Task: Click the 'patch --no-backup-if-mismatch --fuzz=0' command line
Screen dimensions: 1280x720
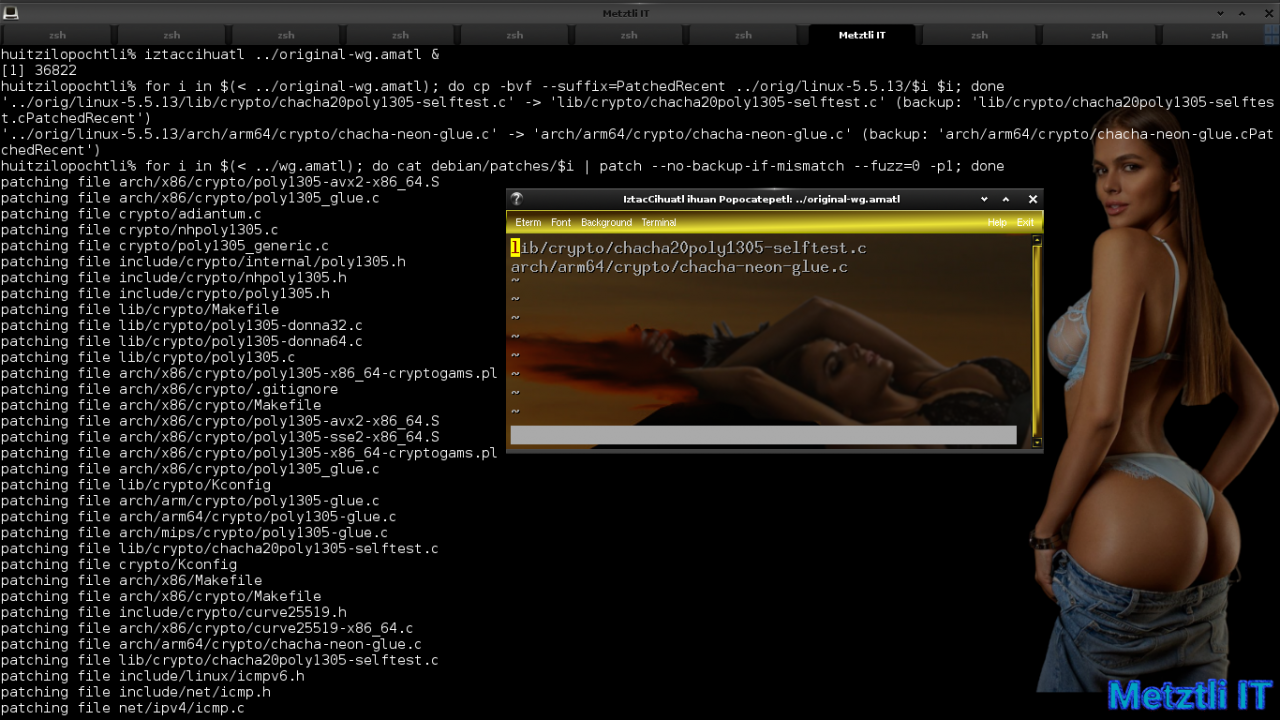Action: coord(502,166)
